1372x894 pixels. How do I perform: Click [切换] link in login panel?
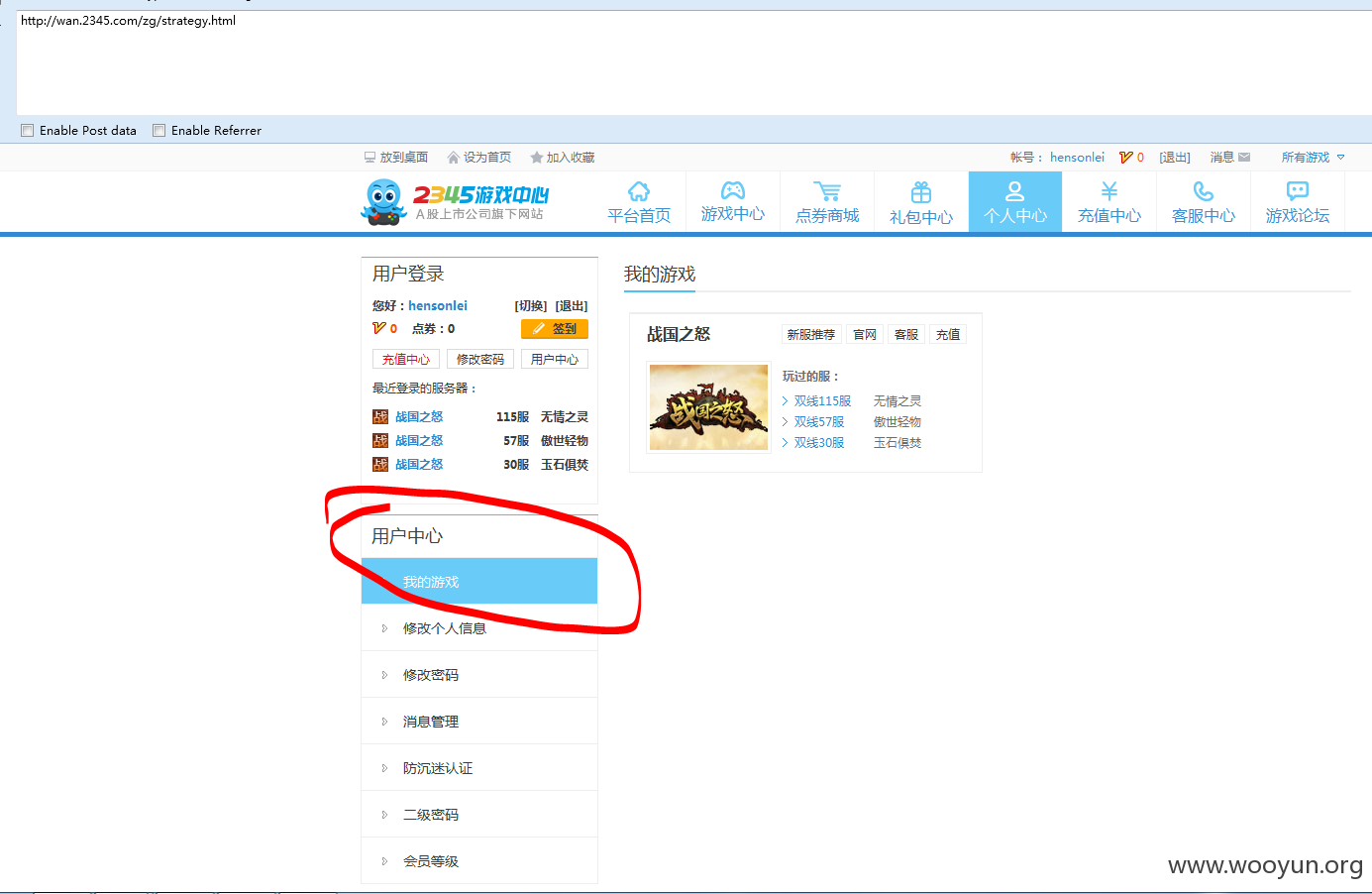pyautogui.click(x=531, y=306)
